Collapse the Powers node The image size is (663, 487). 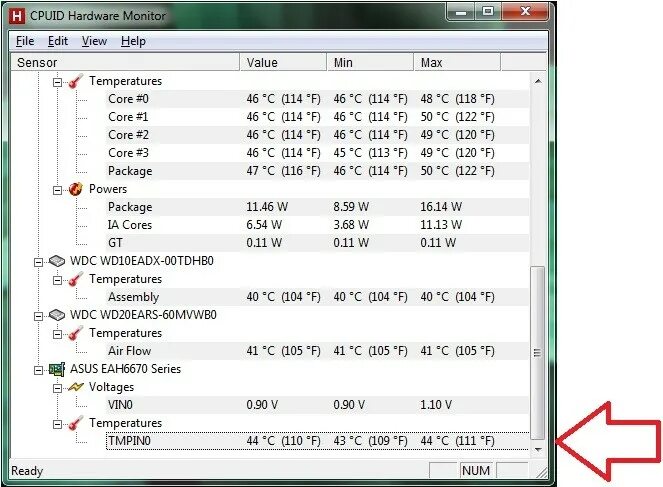click(x=57, y=191)
